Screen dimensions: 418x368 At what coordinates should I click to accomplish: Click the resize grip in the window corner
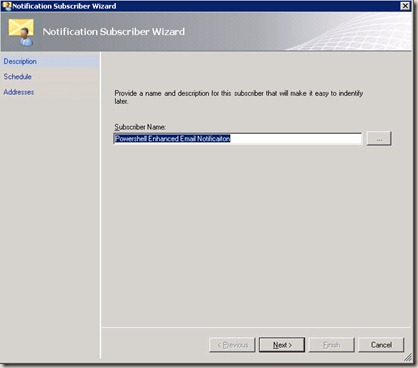408,358
